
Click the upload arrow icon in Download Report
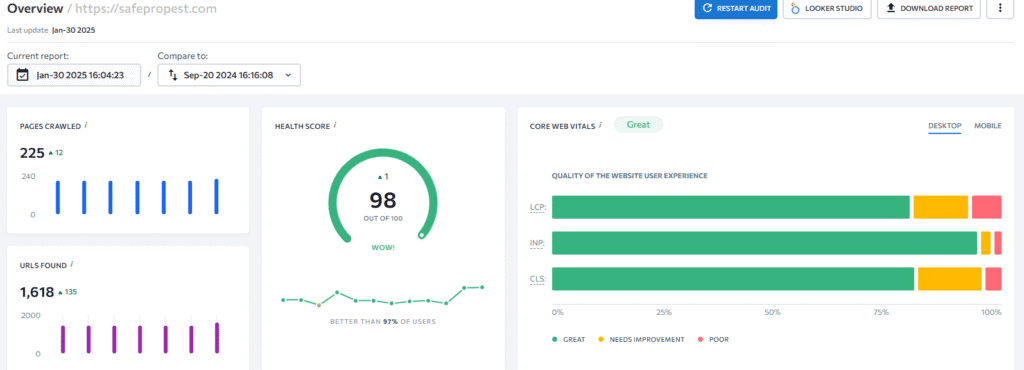click(x=890, y=8)
